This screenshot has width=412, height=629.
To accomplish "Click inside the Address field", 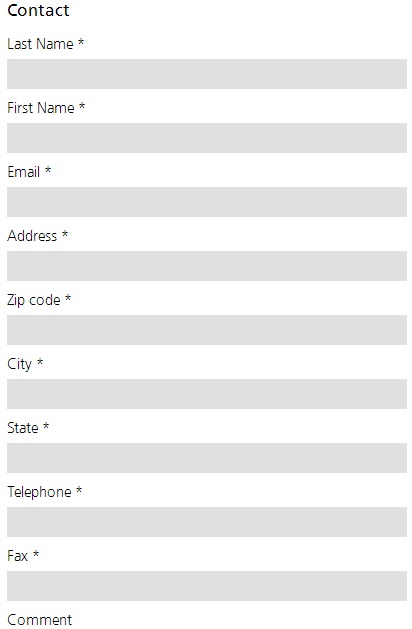I will pos(207,266).
